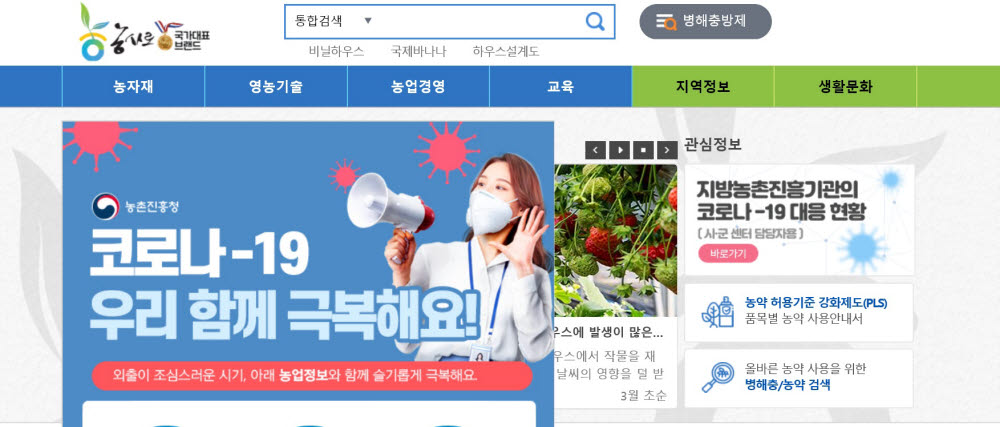
Task: Open the 병해충방제 button
Action: tap(705, 21)
